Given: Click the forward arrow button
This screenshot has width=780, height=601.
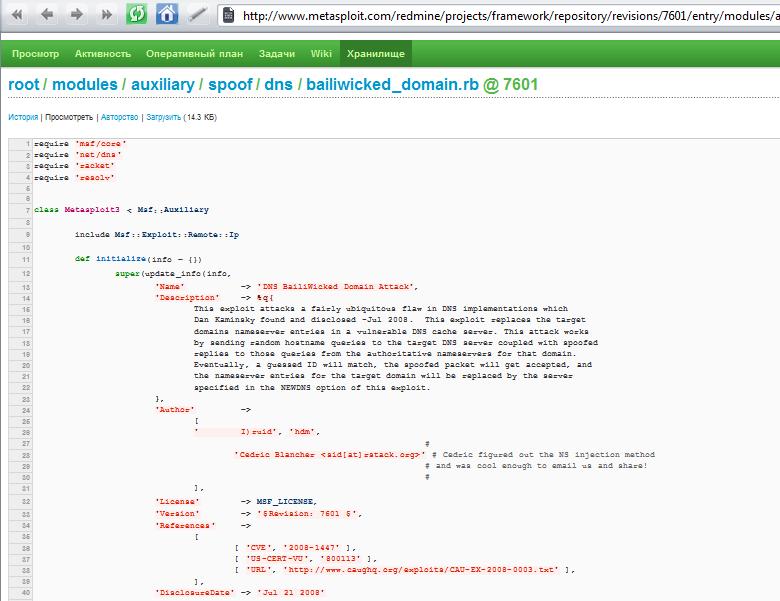Looking at the screenshot, I should 77,14.
